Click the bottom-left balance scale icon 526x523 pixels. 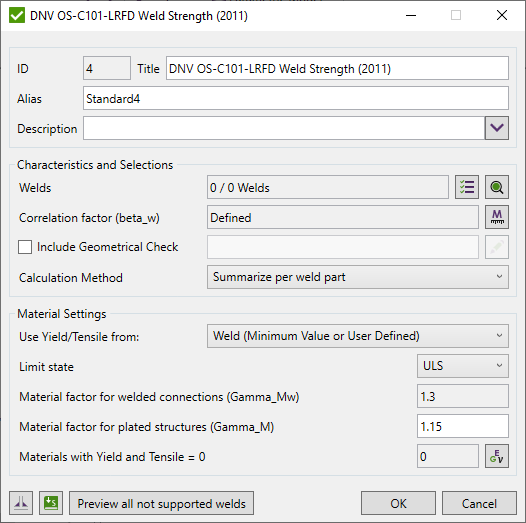pos(21,503)
